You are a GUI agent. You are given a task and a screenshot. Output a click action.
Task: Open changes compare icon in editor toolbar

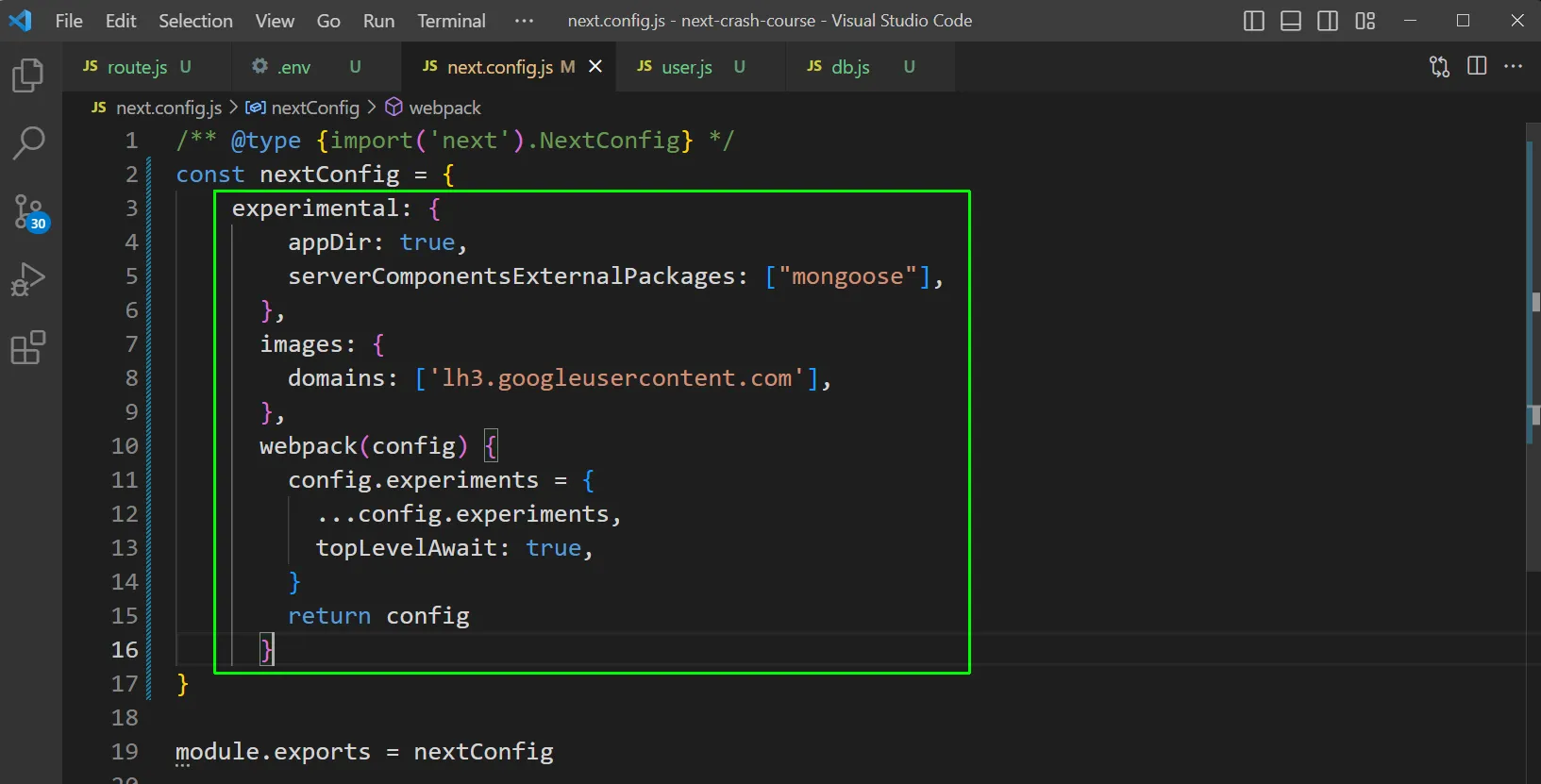point(1439,66)
